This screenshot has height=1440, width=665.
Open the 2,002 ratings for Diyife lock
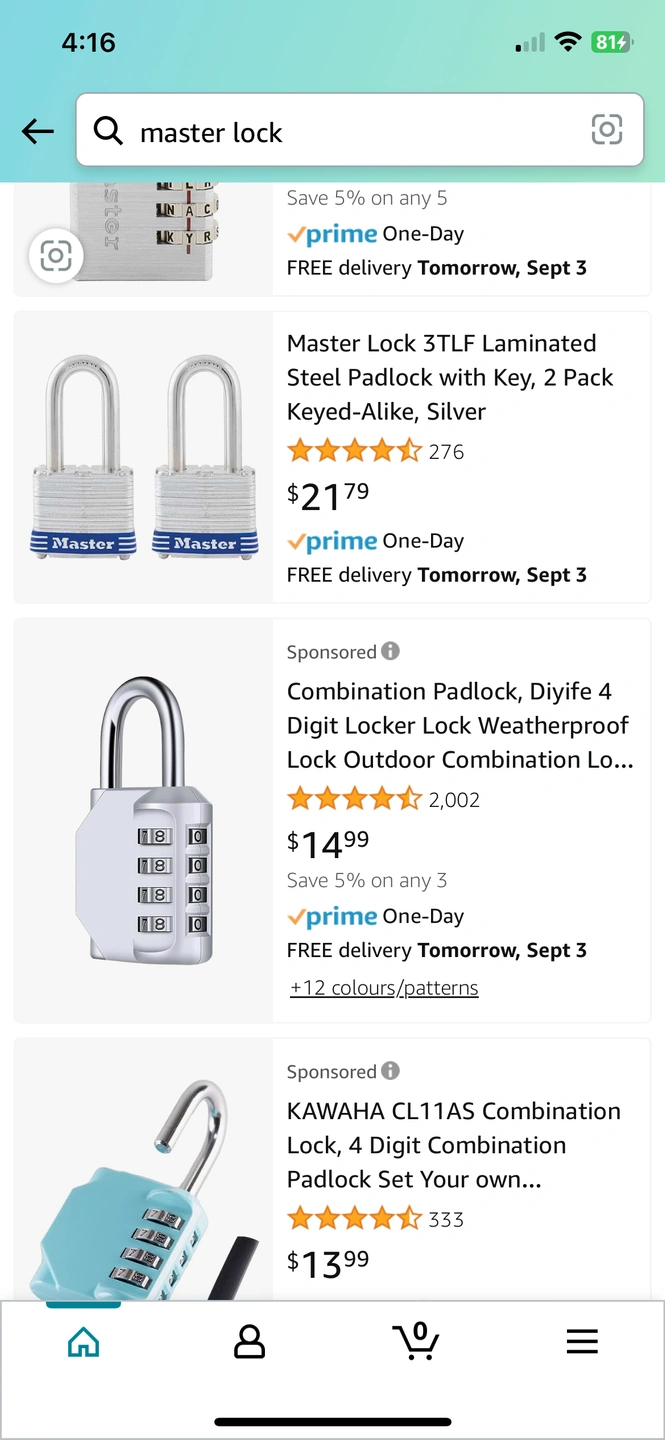[x=454, y=799]
